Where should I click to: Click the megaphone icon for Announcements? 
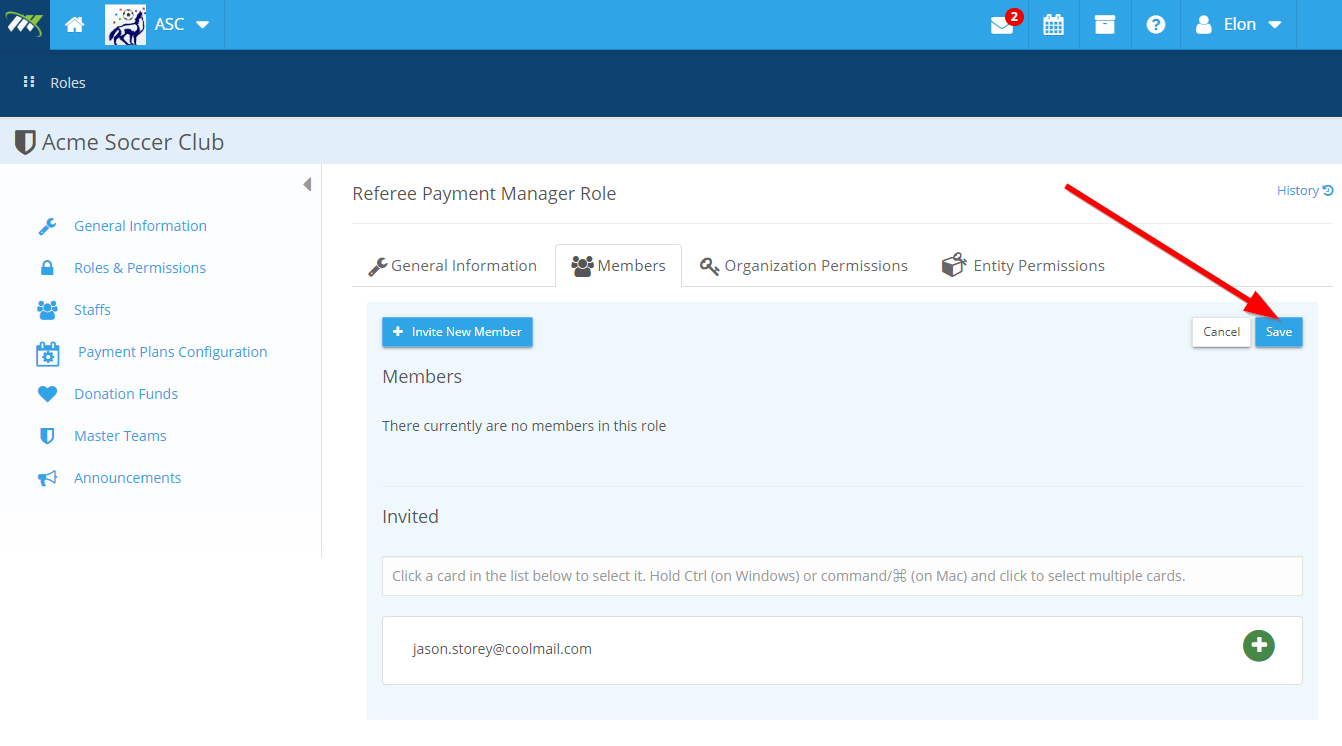pos(47,478)
